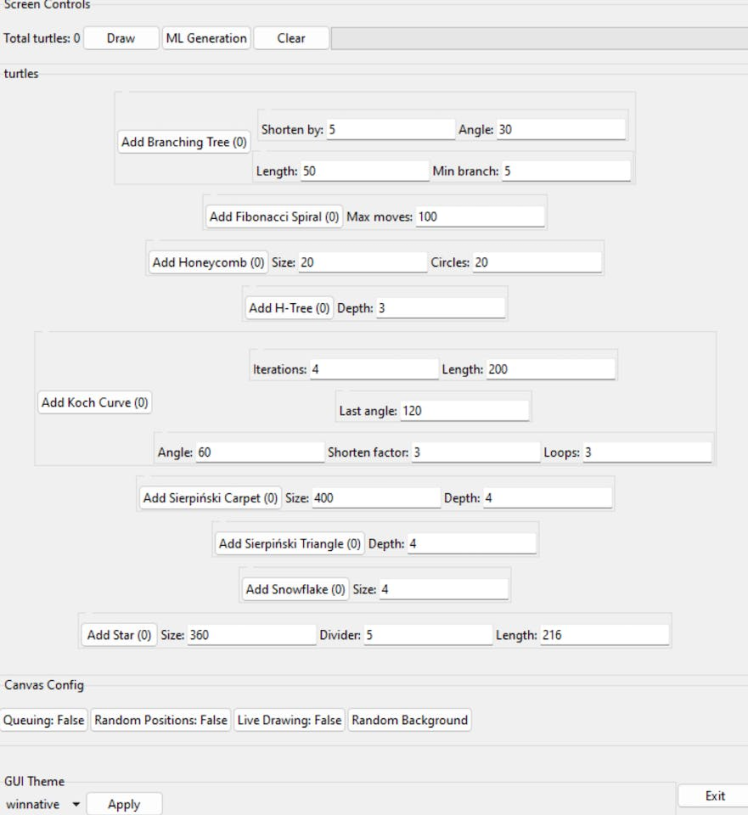Add a Fibonacci Spiral turtle
This screenshot has height=815, width=748.
pyautogui.click(x=274, y=216)
